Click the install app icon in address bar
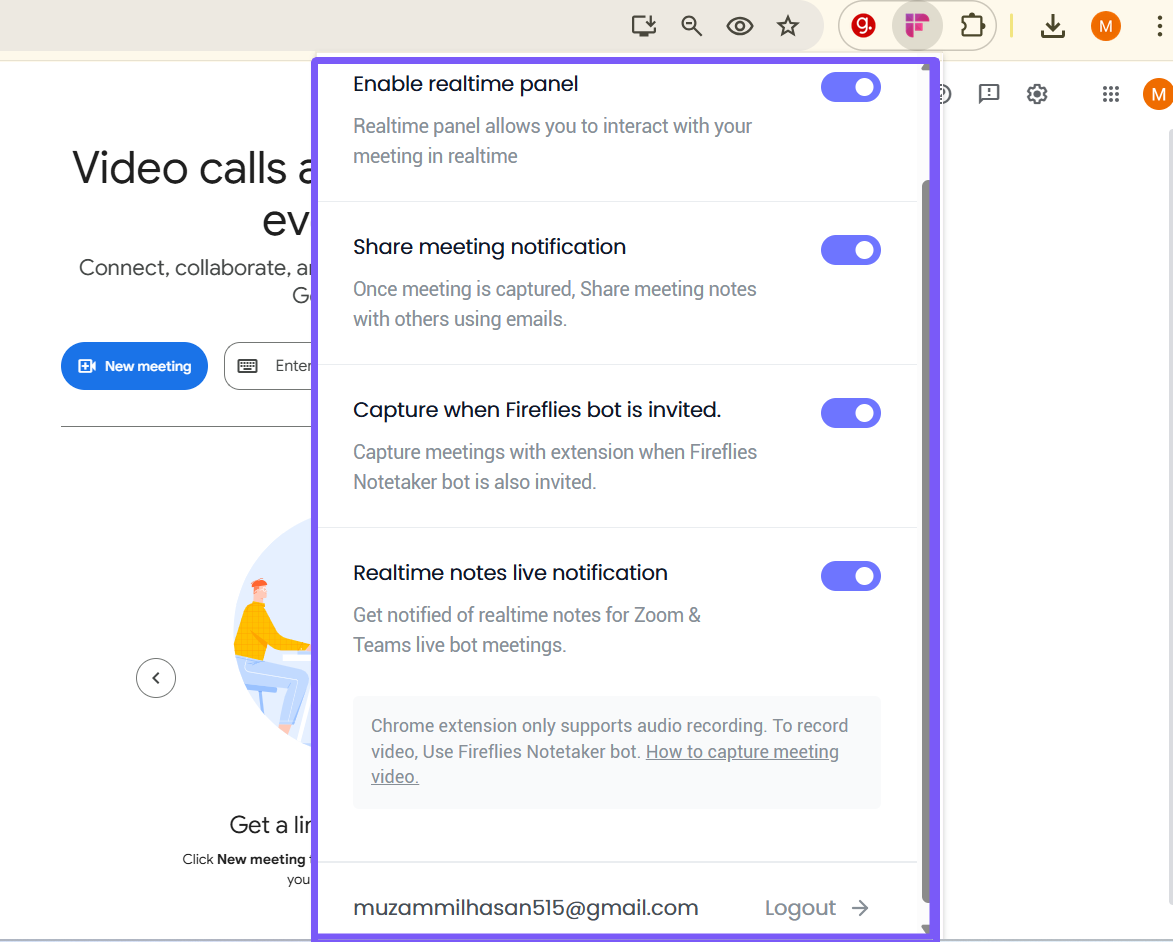 [x=644, y=26]
